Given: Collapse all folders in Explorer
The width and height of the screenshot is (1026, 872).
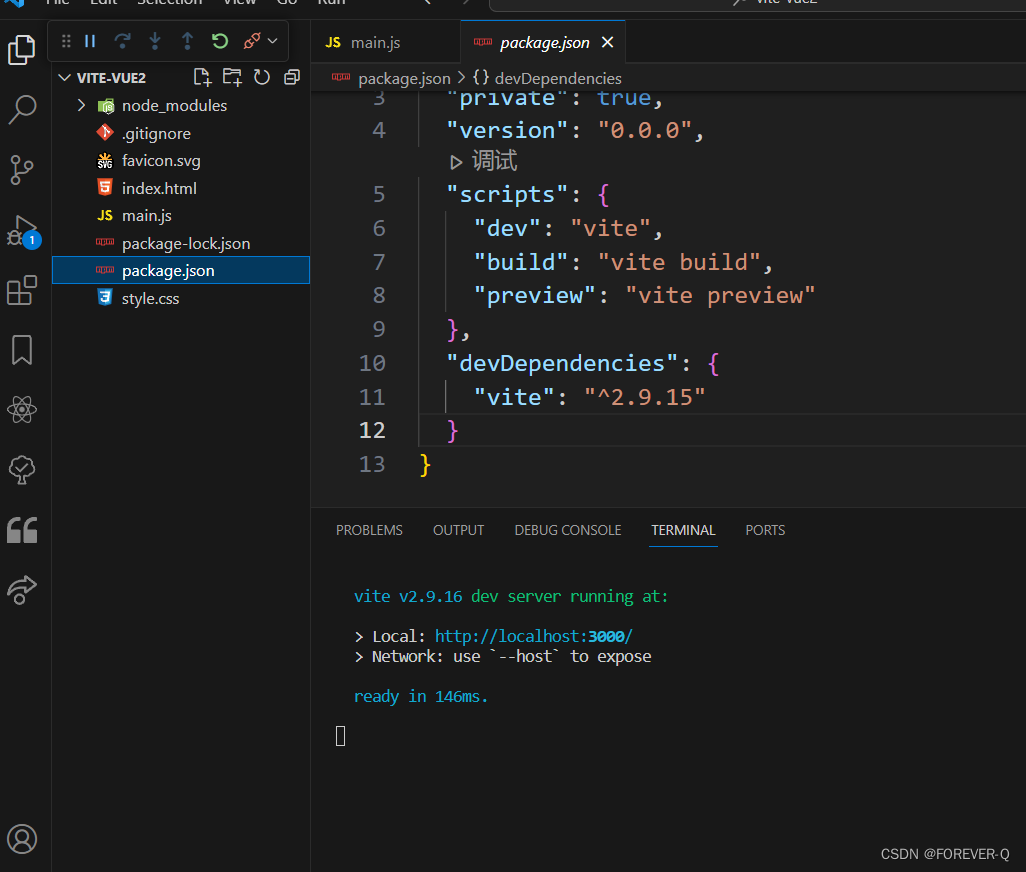Looking at the screenshot, I should (291, 76).
